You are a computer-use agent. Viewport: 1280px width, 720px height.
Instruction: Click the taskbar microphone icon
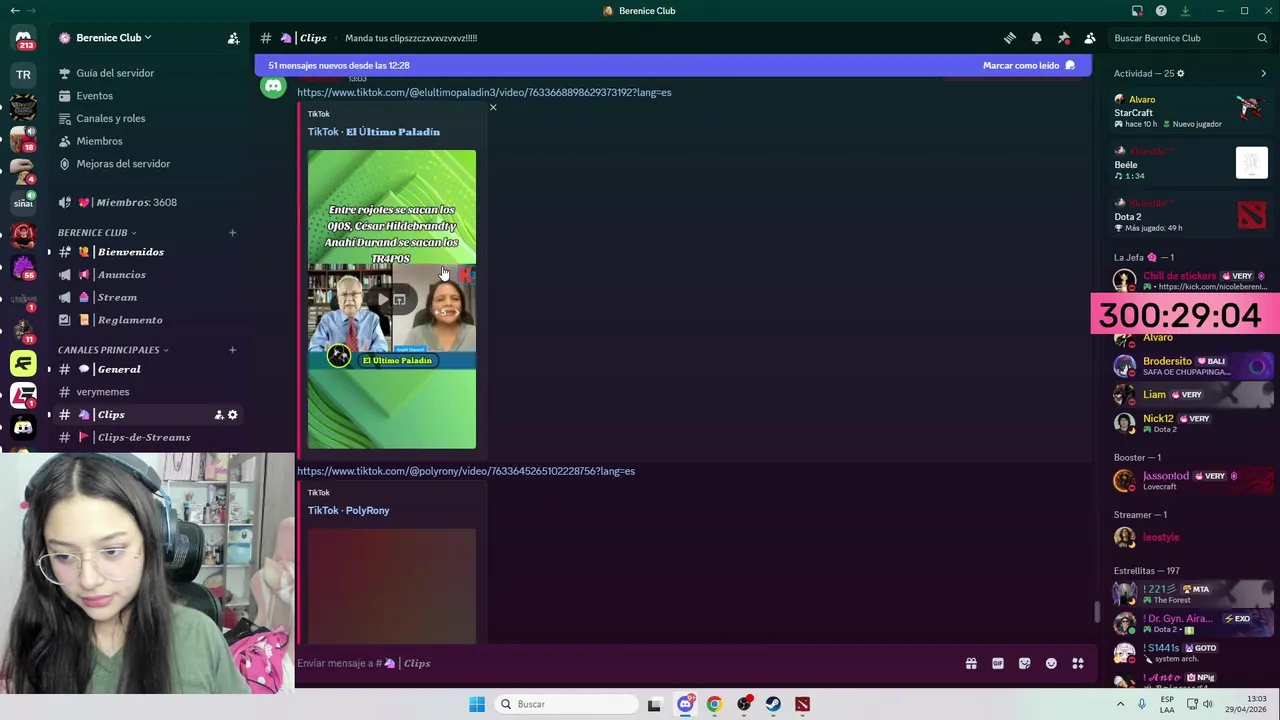1142,704
